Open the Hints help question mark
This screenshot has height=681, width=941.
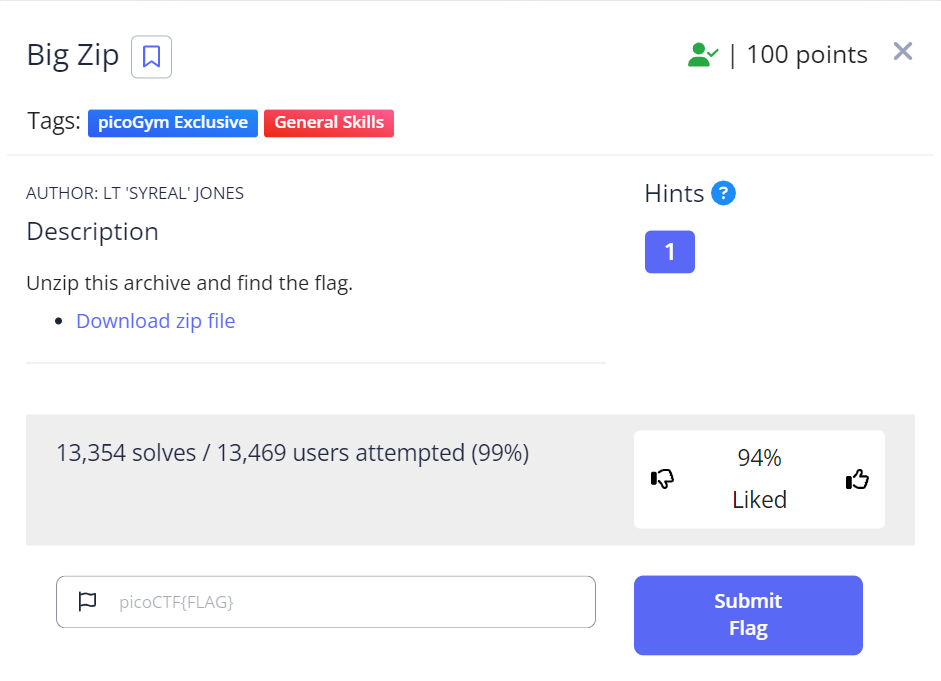(x=723, y=193)
